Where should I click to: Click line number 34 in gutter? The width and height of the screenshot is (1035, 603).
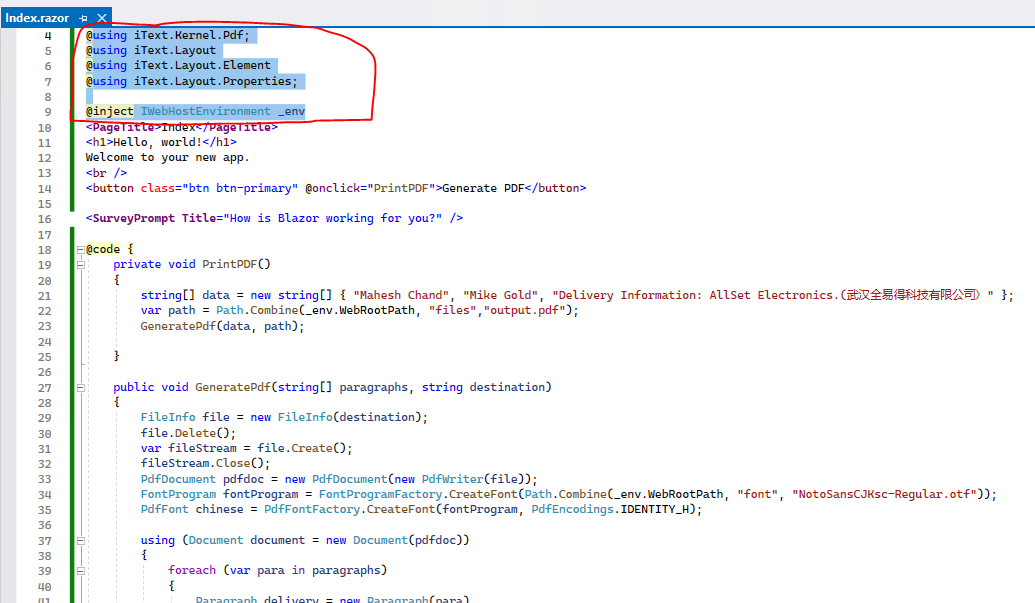(44, 495)
